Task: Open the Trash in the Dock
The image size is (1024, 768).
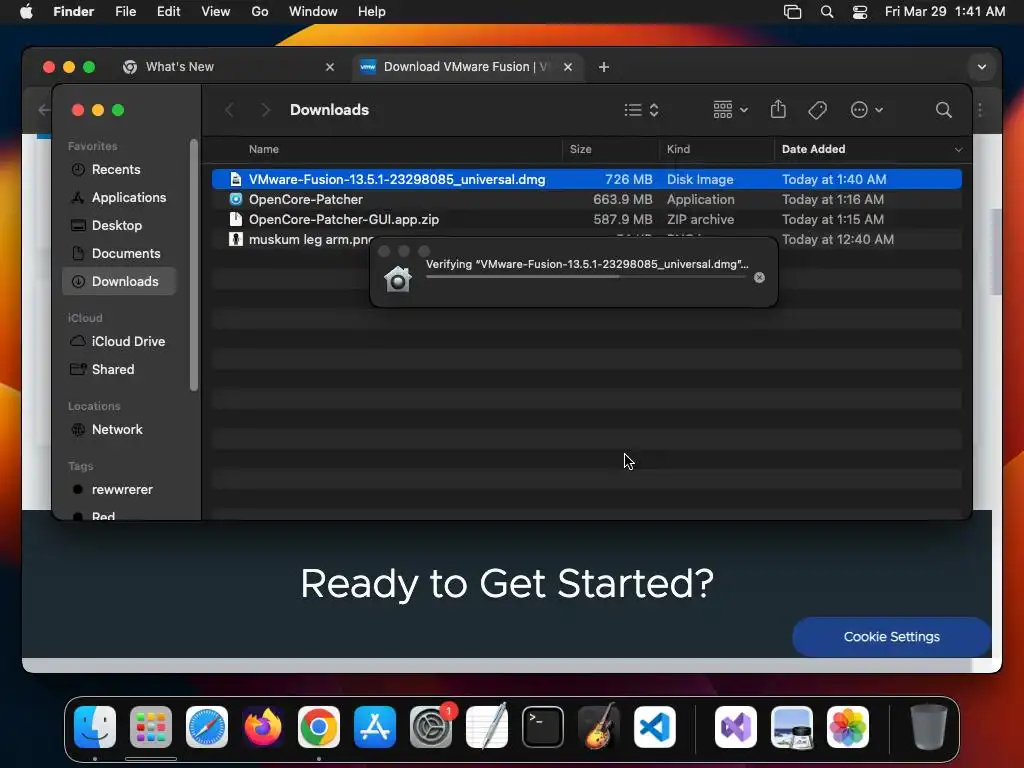Action: pos(928,727)
